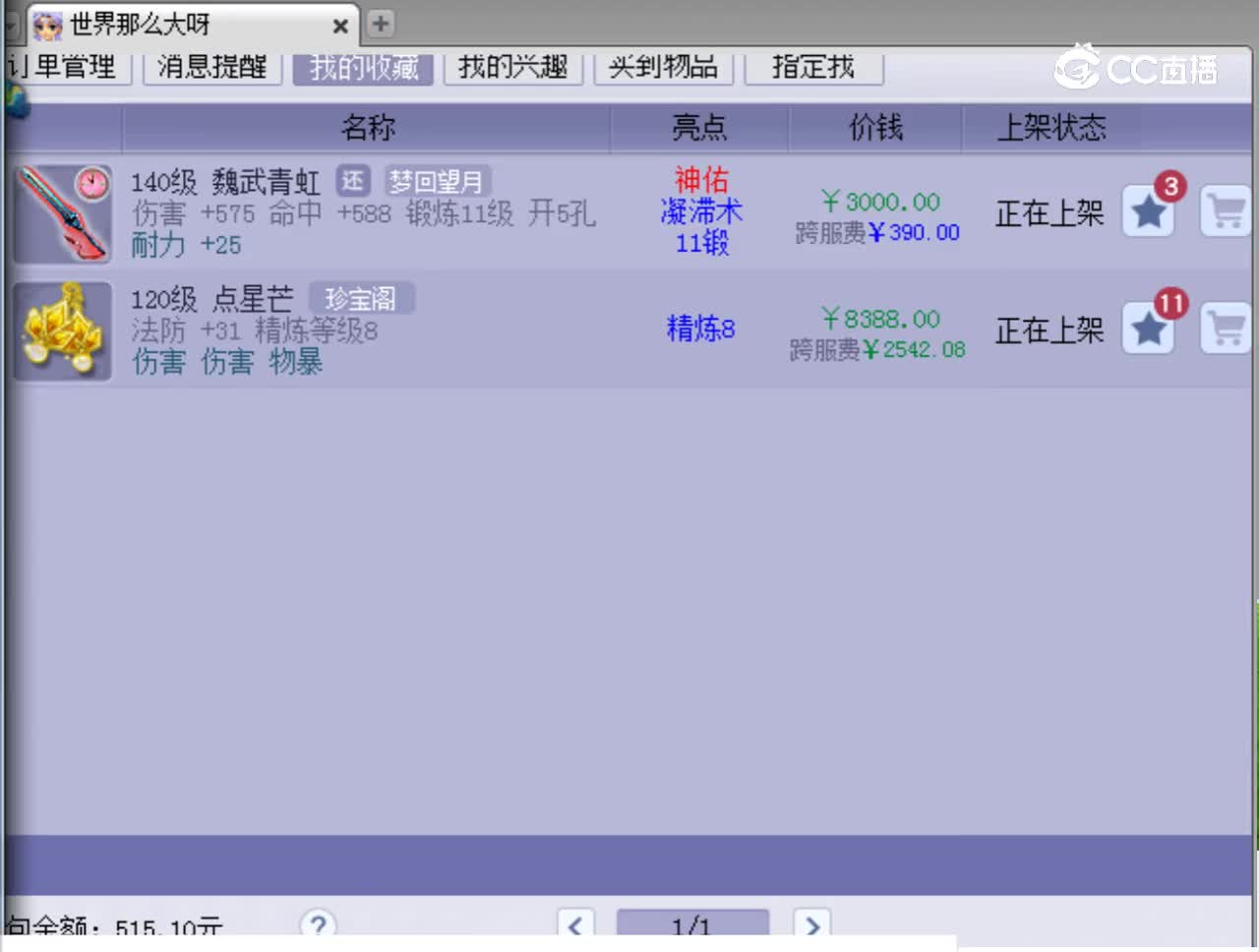1259x952 pixels.
Task: Click 正在上架 status of 魏武青虹
Action: [1049, 213]
